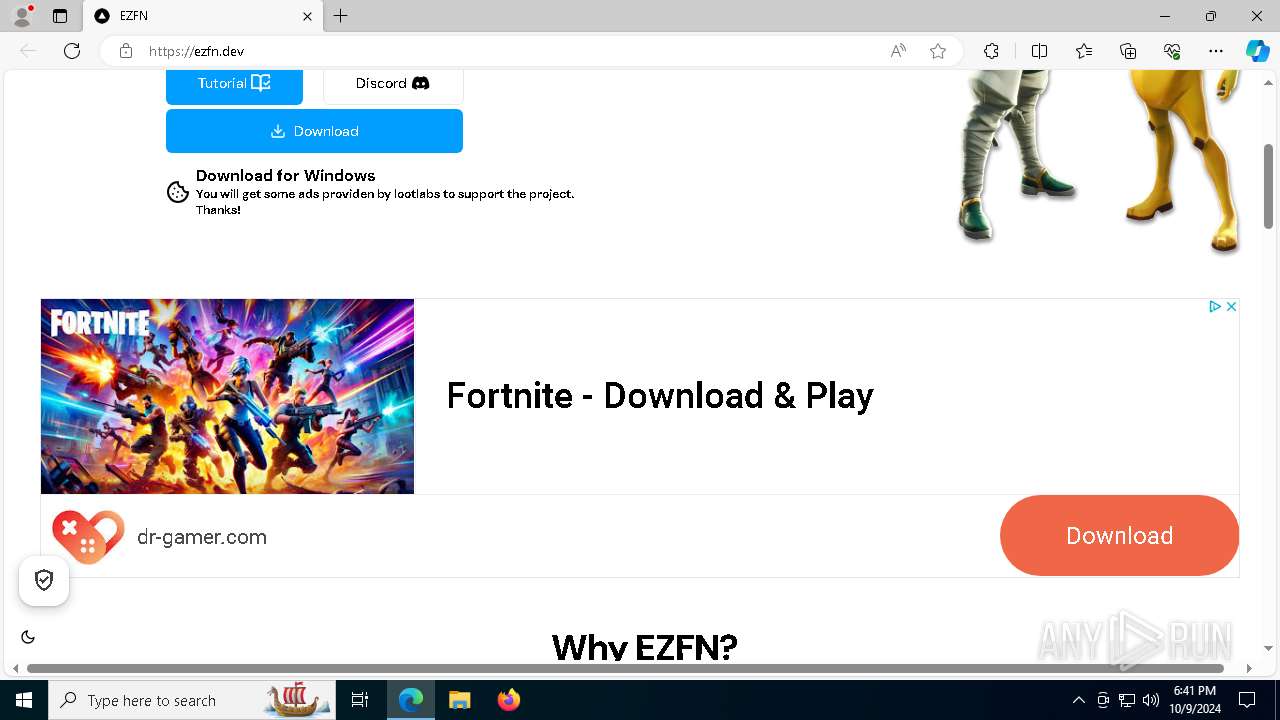Click scroll right arrow on horizontal scrollbar
The width and height of the screenshot is (1280, 720).
[1249, 668]
